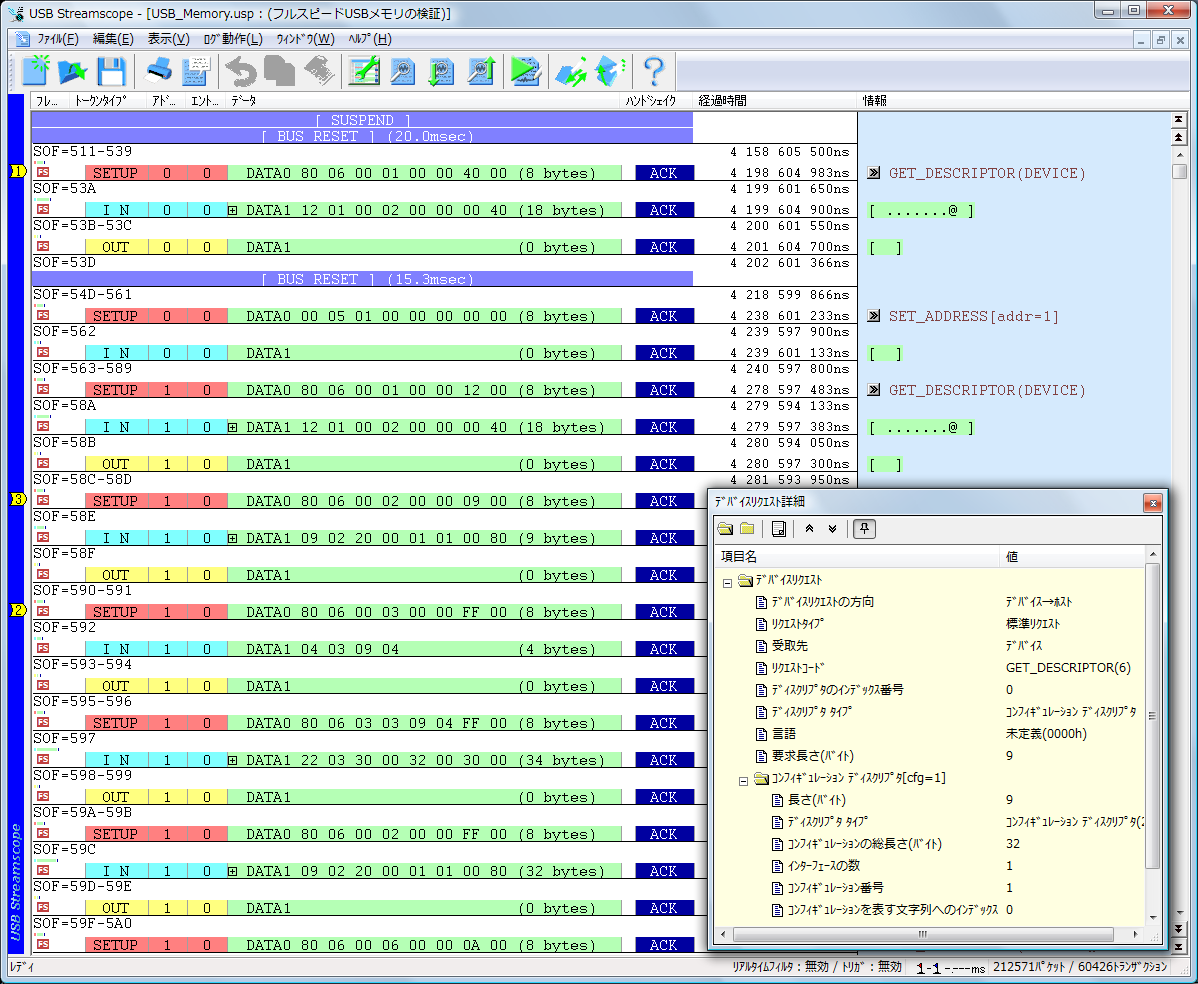Click the page-up double arrow on log scrollbar

click(x=1179, y=138)
